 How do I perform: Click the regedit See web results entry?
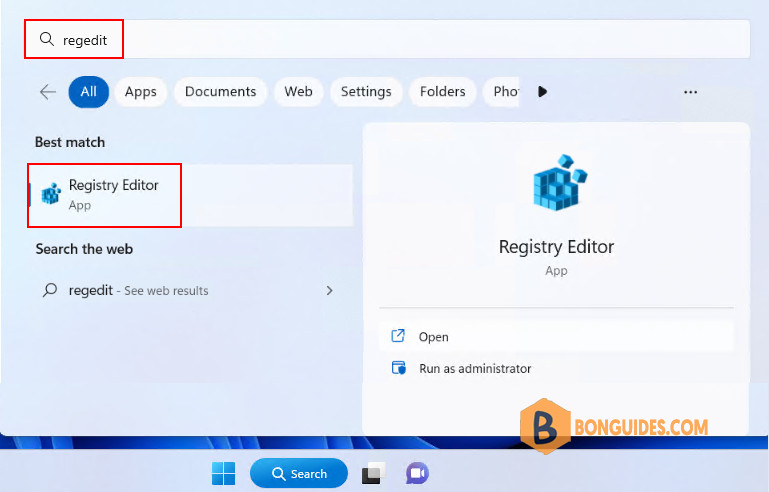191,290
